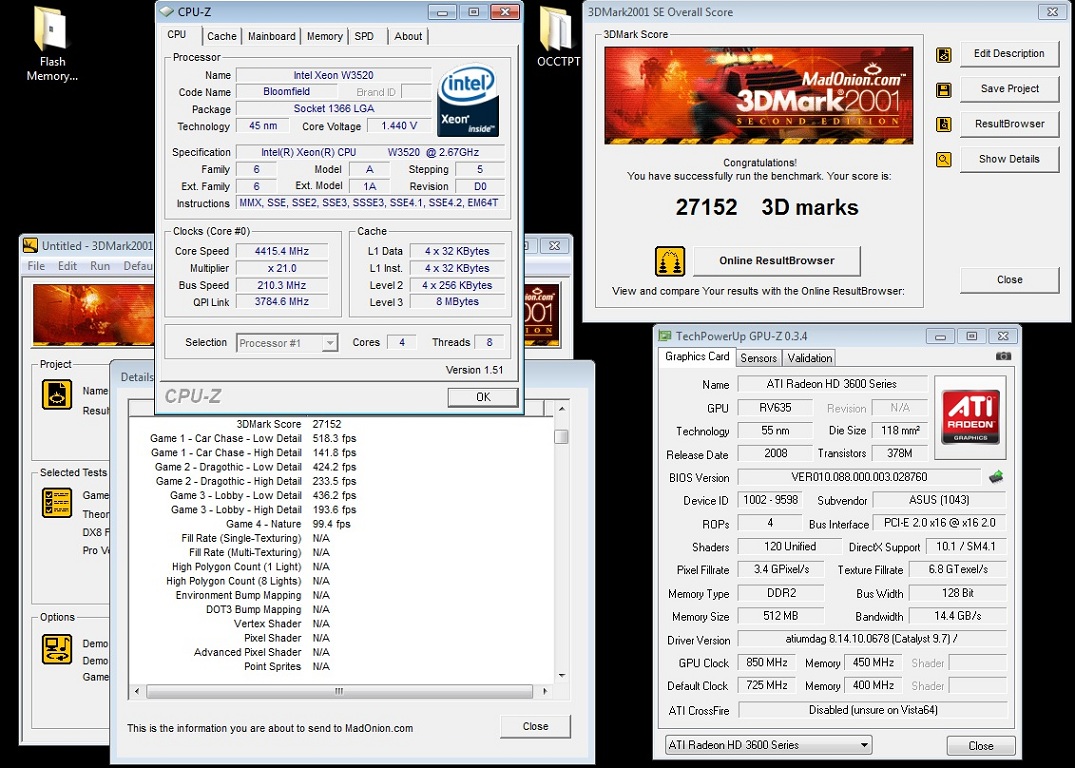This screenshot has width=1075, height=768.
Task: Click the 3DMark2001 Second Edition banner image
Action: coord(759,95)
